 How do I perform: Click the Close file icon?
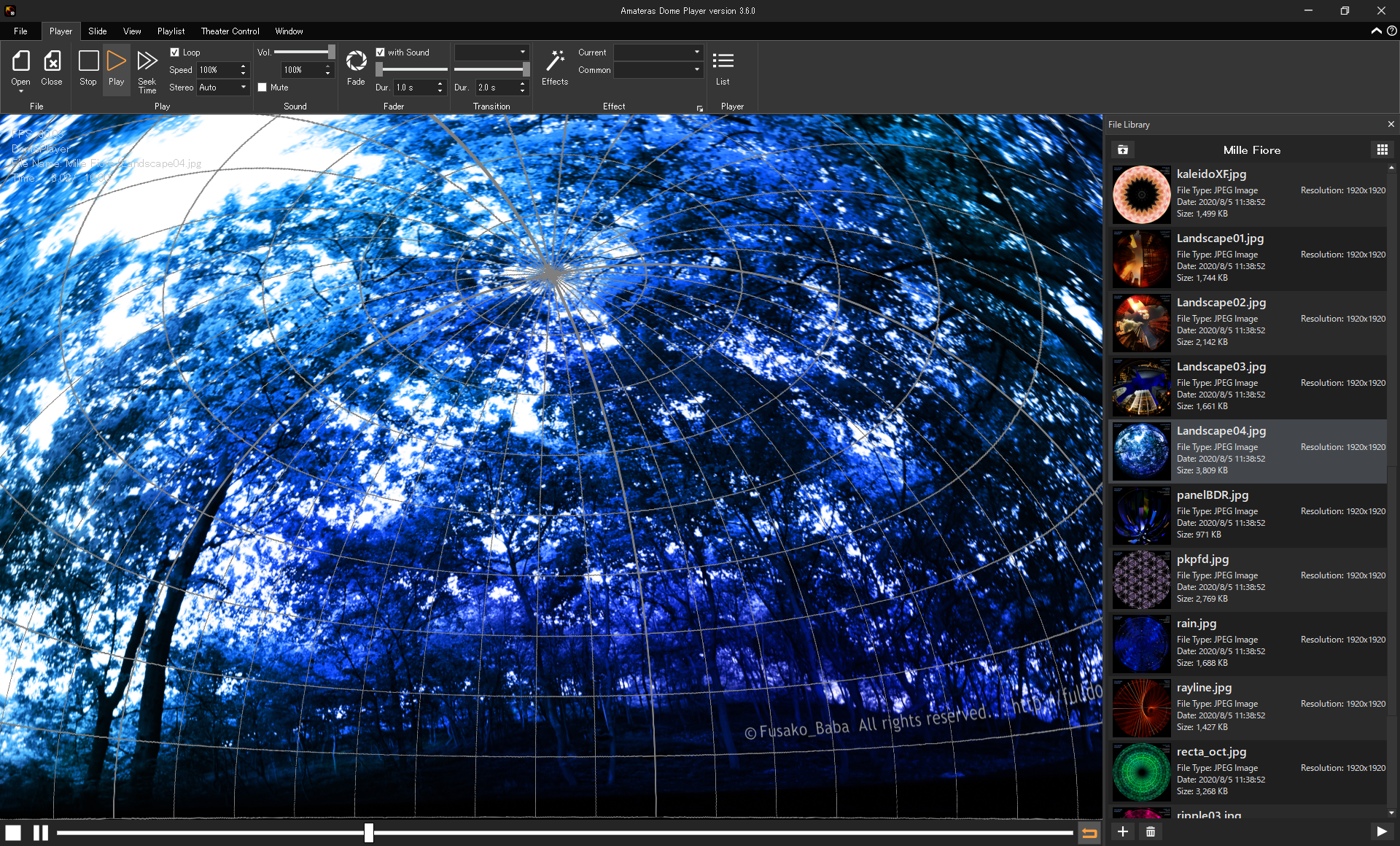coord(52,61)
